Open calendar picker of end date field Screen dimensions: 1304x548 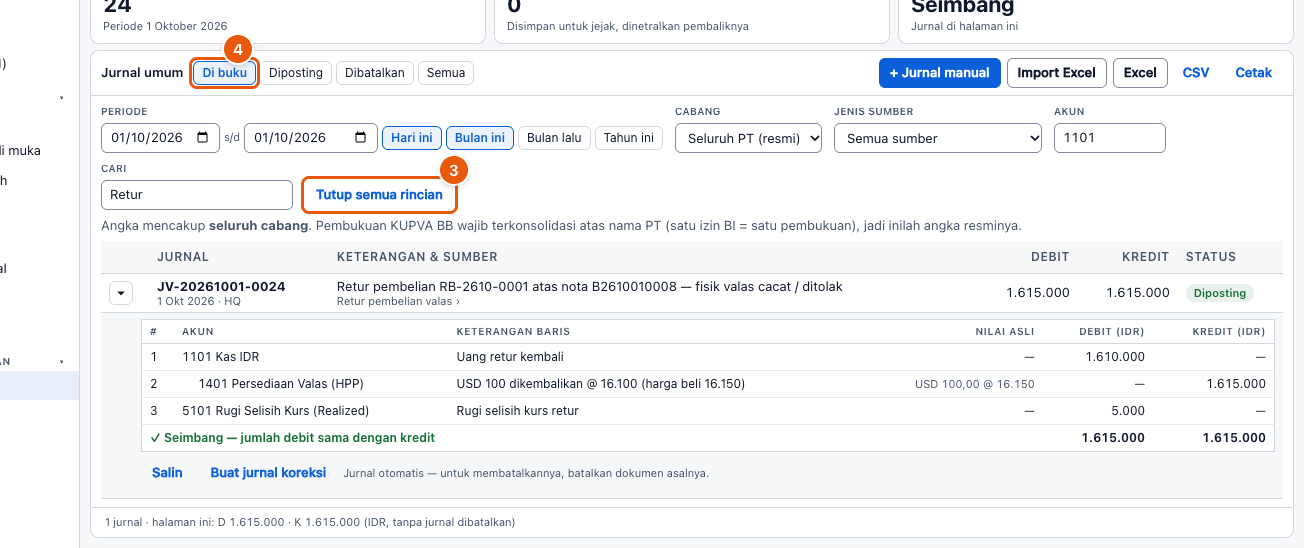click(x=360, y=138)
